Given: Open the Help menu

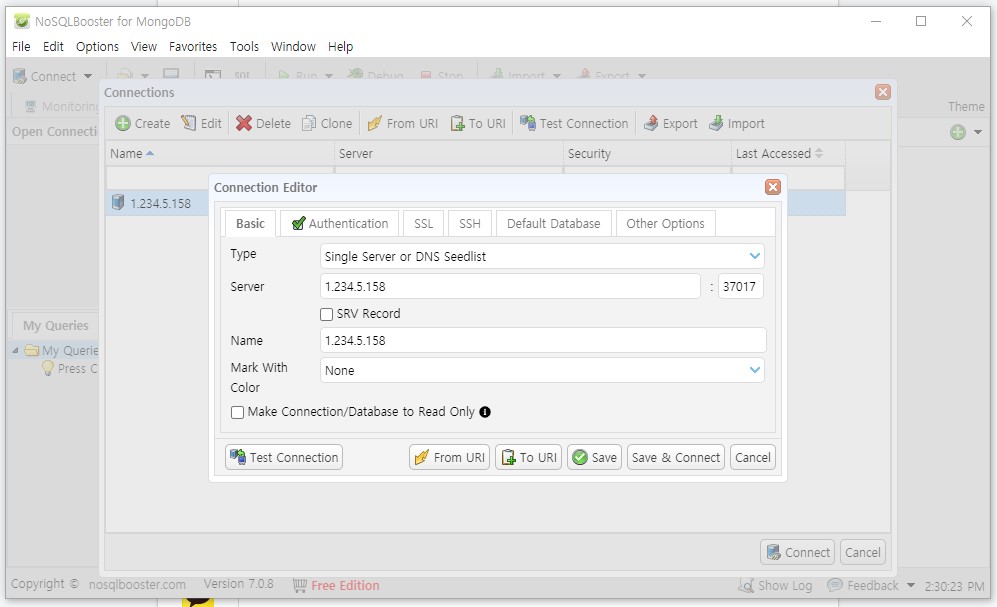Looking at the screenshot, I should click(340, 46).
